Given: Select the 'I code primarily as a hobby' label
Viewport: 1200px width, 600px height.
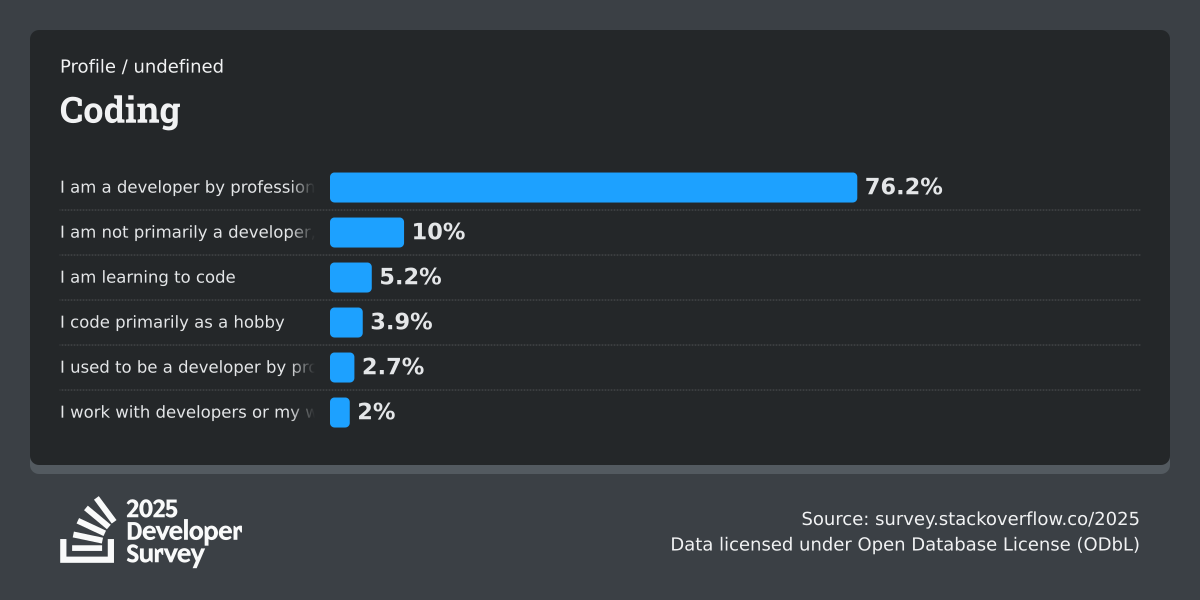Looking at the screenshot, I should click(172, 322).
